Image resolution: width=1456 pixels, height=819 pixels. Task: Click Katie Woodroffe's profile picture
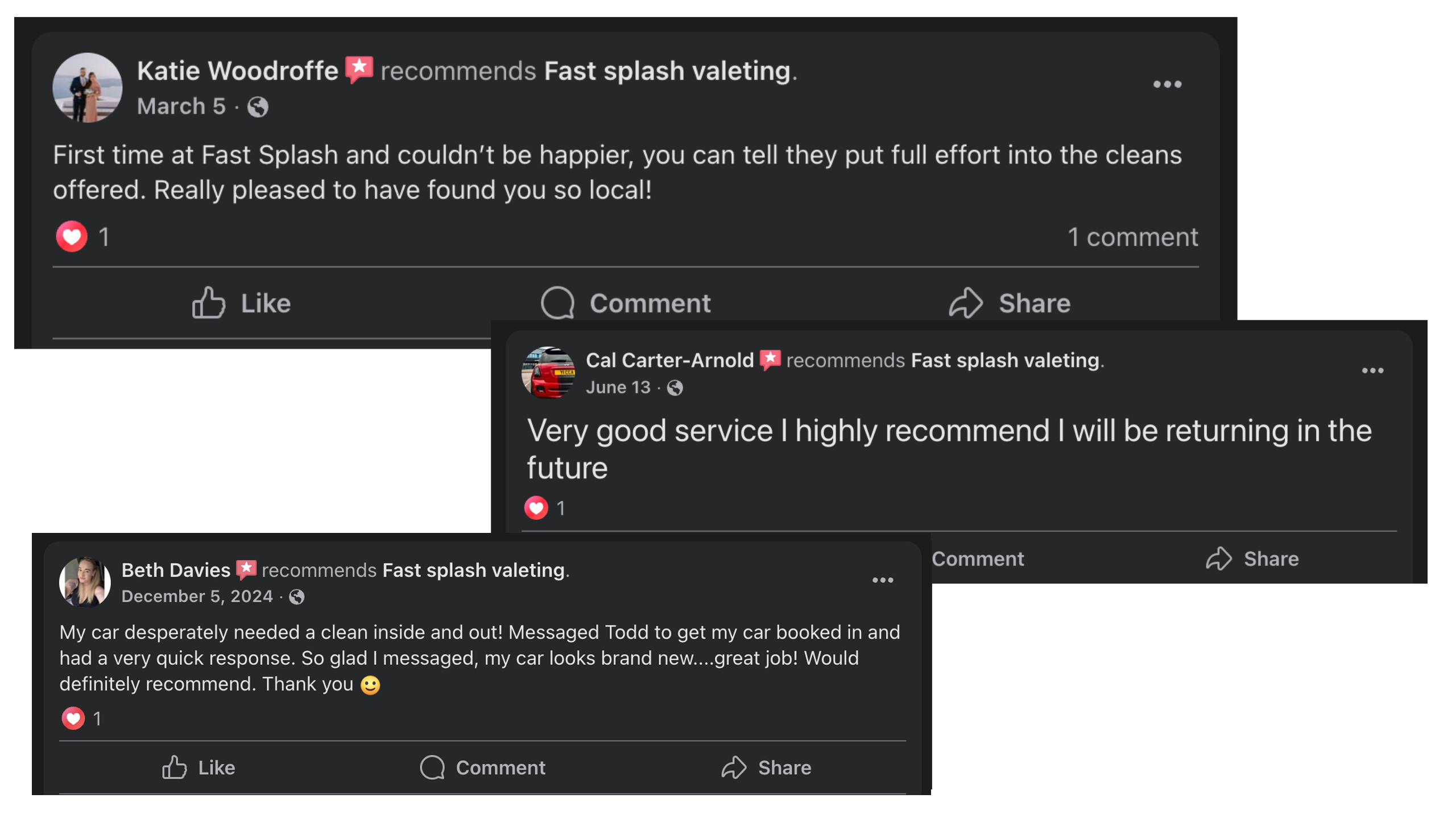[x=87, y=88]
